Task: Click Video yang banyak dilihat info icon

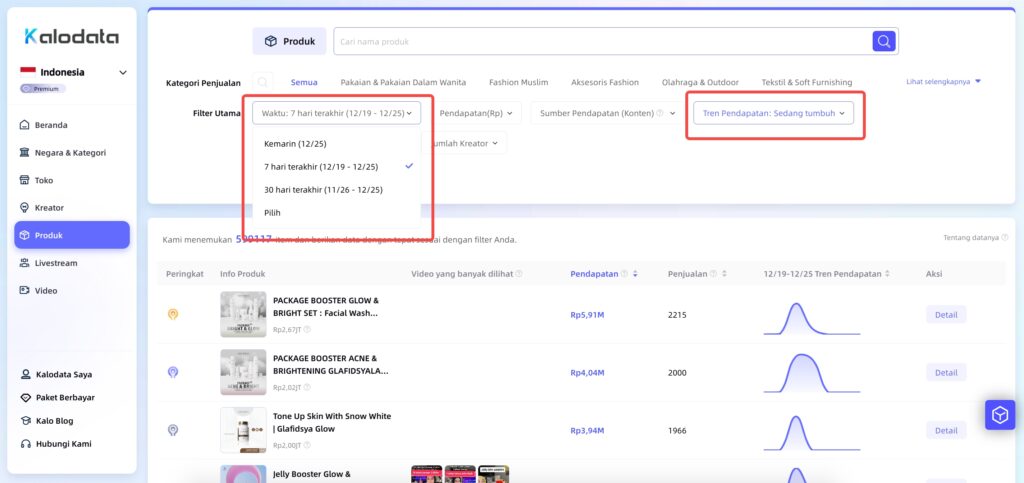Action: [519, 274]
